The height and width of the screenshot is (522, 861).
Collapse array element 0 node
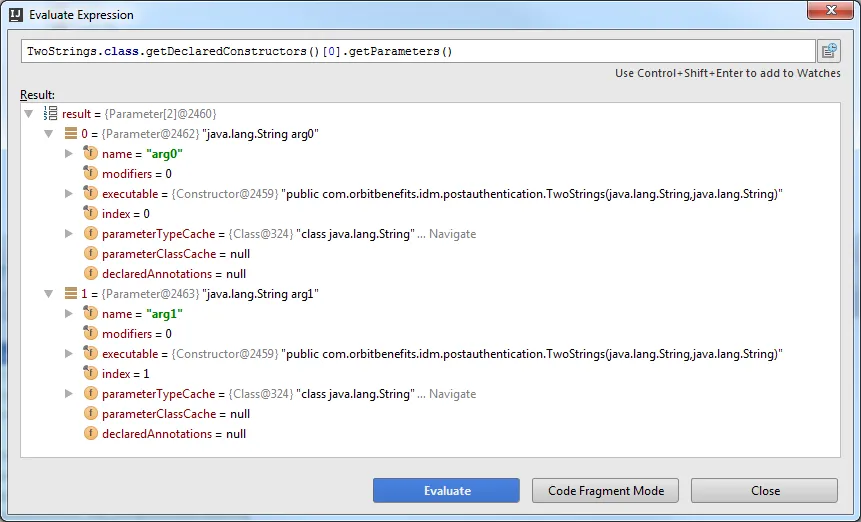tap(49, 134)
